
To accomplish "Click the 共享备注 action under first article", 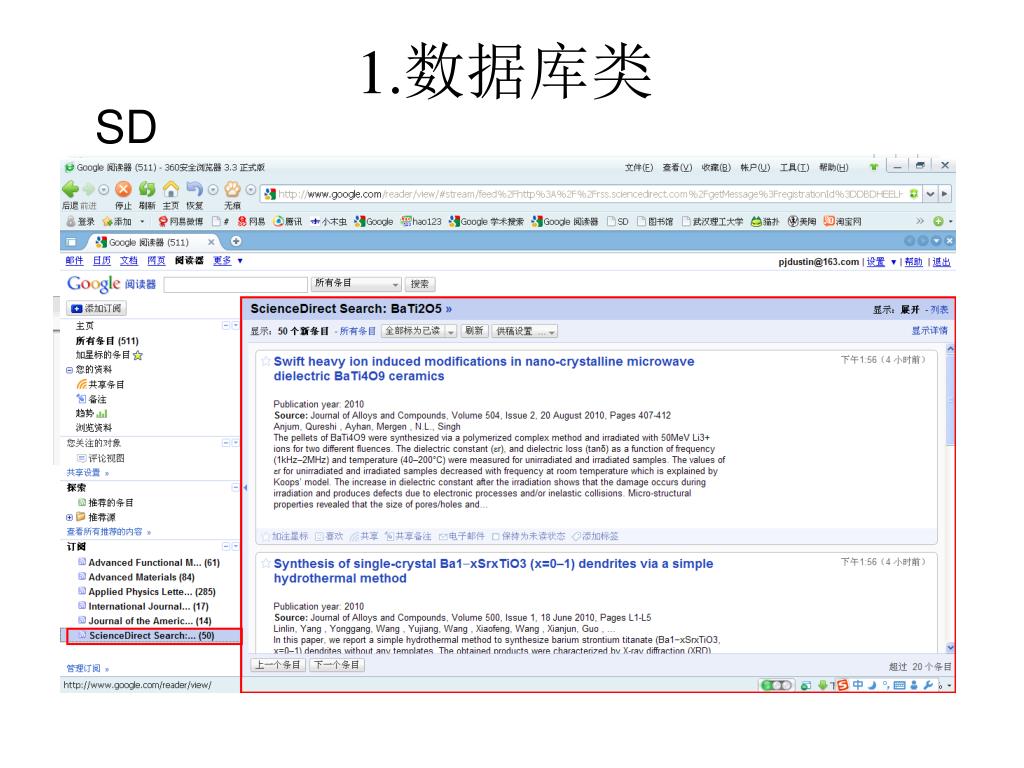I will click(408, 536).
